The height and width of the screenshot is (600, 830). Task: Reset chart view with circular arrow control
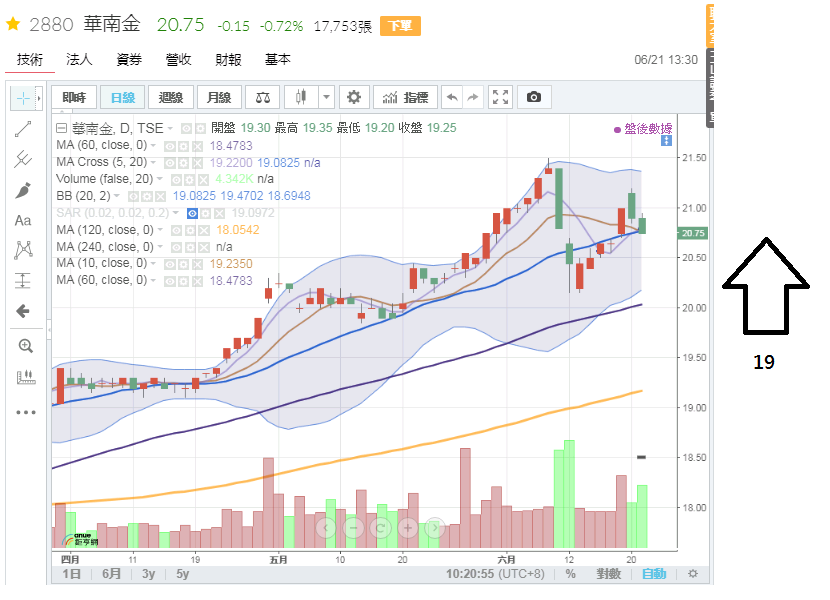pyautogui.click(x=380, y=527)
